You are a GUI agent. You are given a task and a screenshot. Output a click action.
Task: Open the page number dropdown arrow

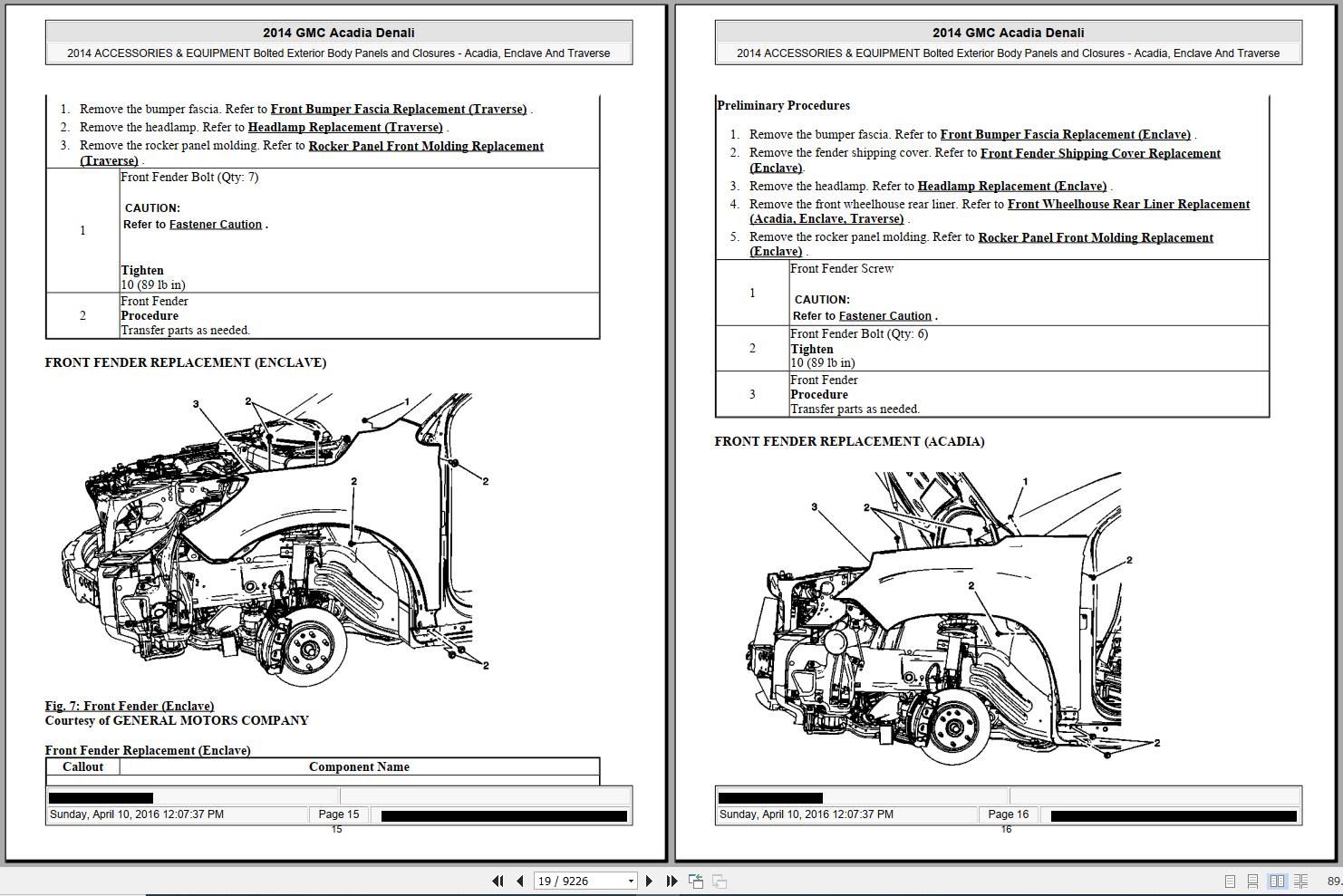[x=631, y=880]
